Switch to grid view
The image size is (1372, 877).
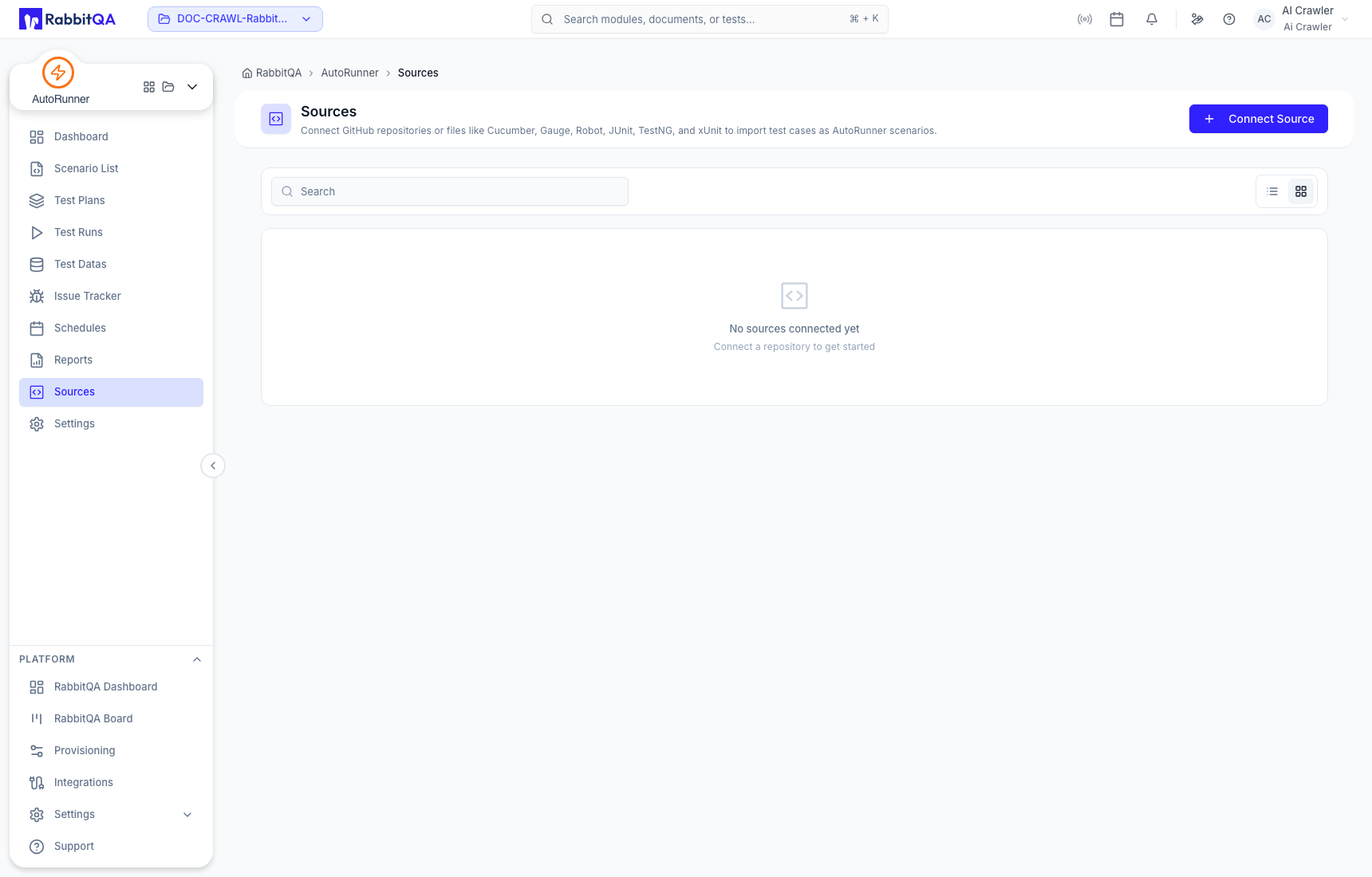(x=1301, y=191)
